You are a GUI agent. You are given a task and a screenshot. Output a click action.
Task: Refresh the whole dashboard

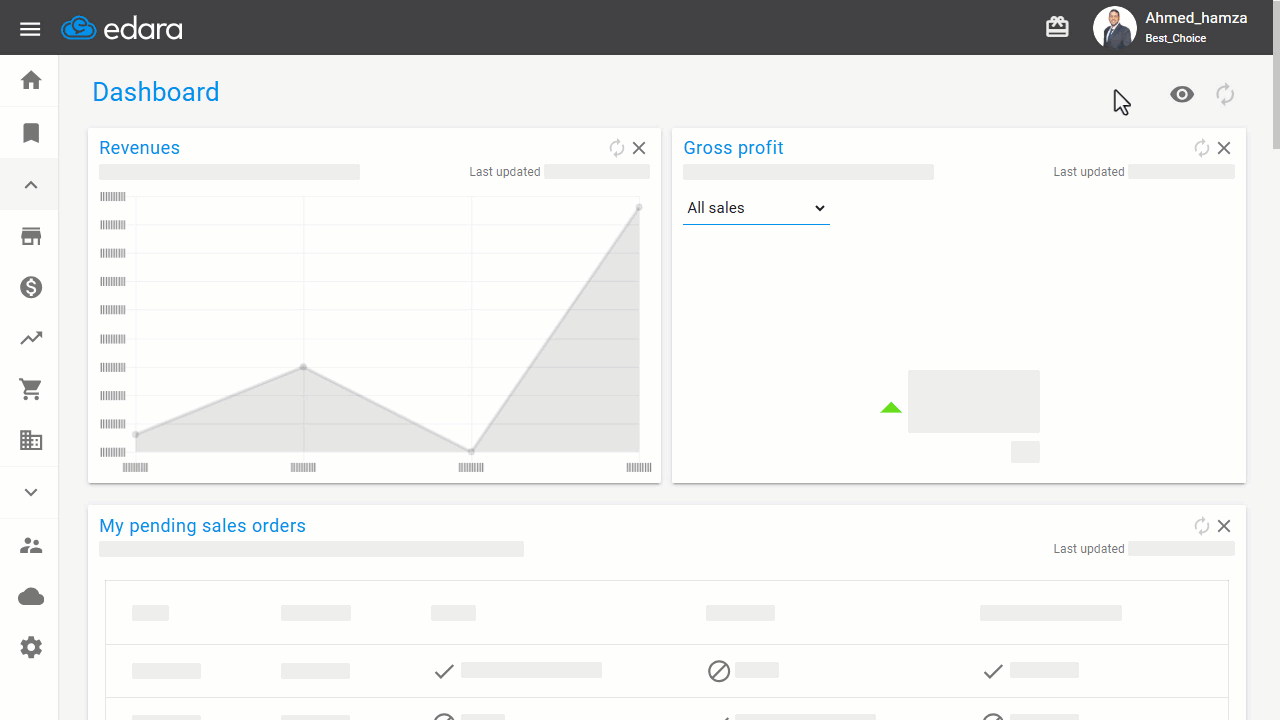[1225, 95]
